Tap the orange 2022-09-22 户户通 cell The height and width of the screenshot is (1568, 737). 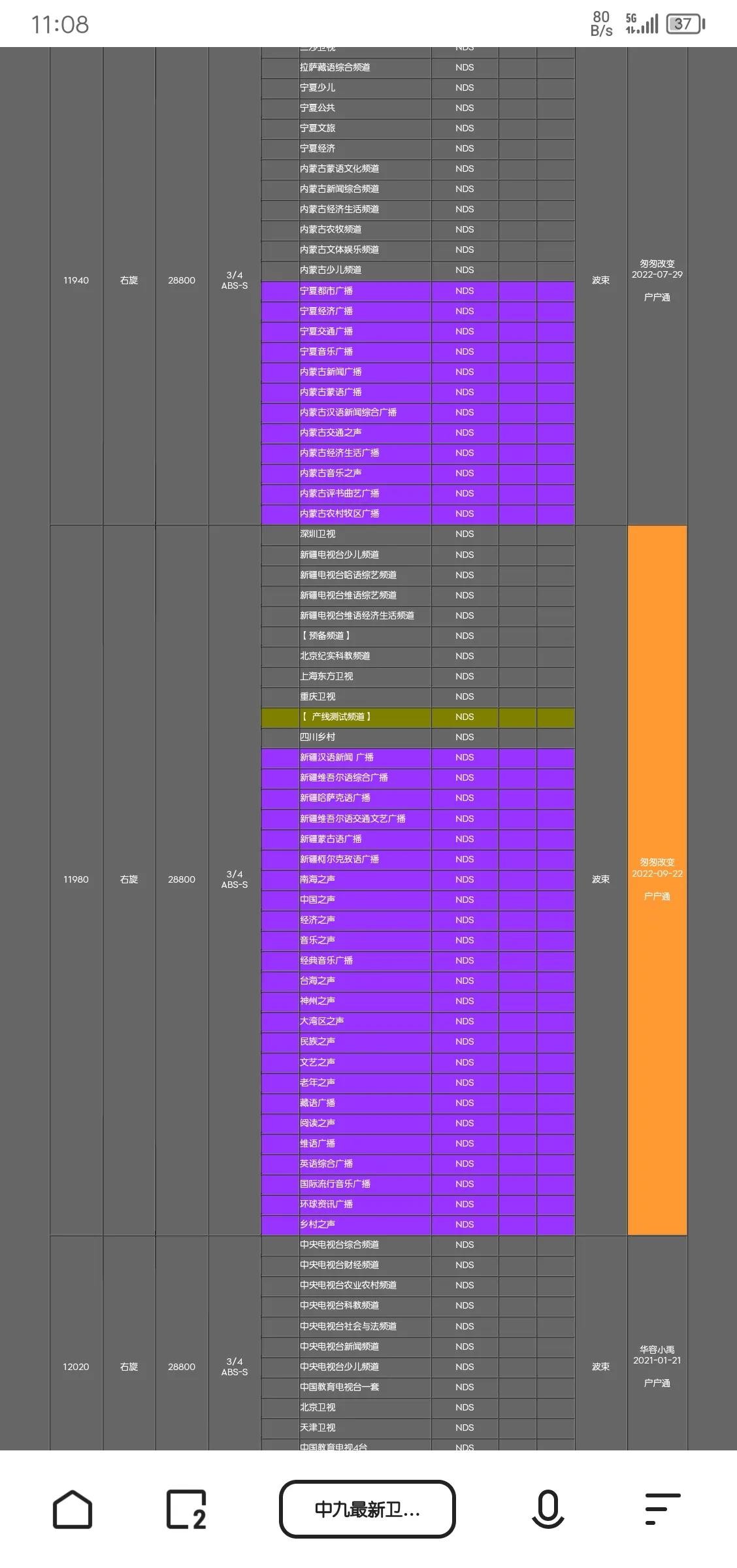(x=657, y=879)
